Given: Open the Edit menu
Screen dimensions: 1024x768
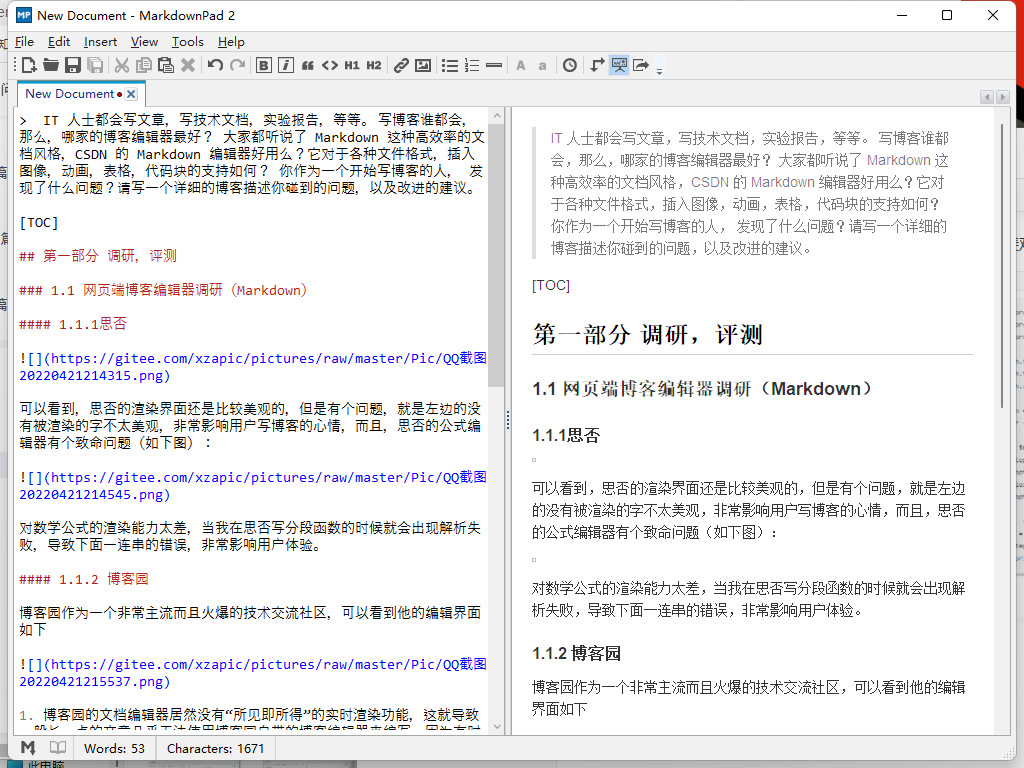Looking at the screenshot, I should click(x=59, y=42).
